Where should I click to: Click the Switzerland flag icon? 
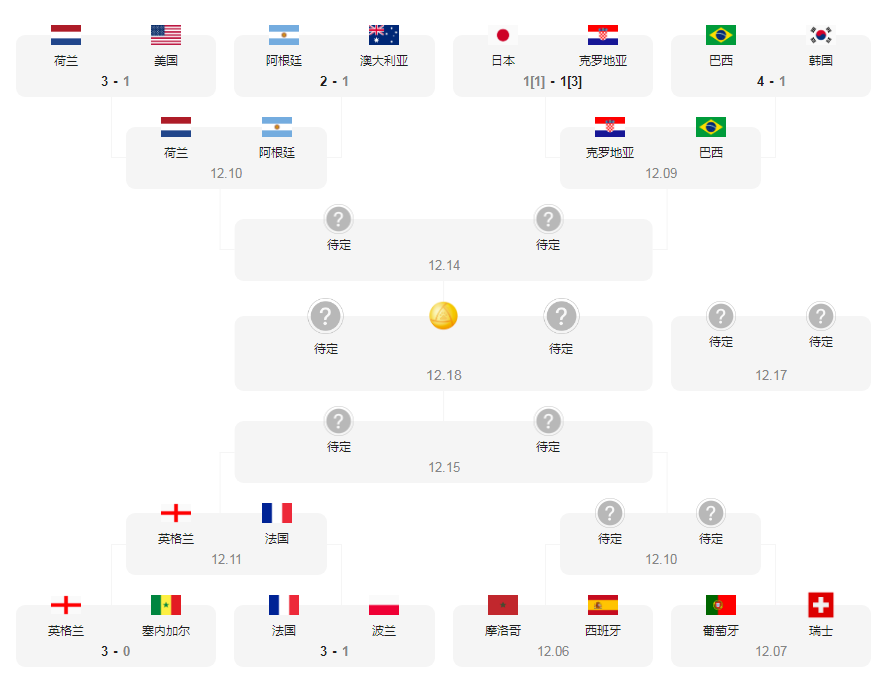[x=821, y=605]
